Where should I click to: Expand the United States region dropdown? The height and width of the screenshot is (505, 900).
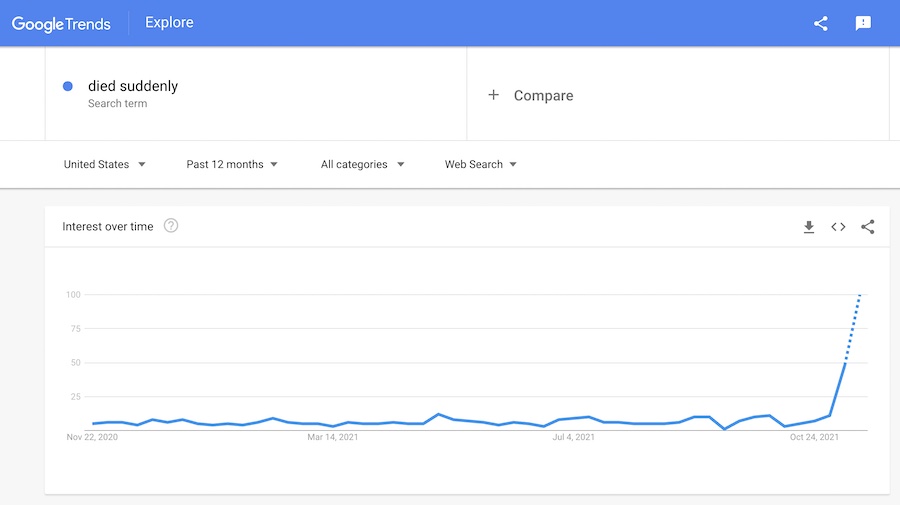(x=104, y=165)
